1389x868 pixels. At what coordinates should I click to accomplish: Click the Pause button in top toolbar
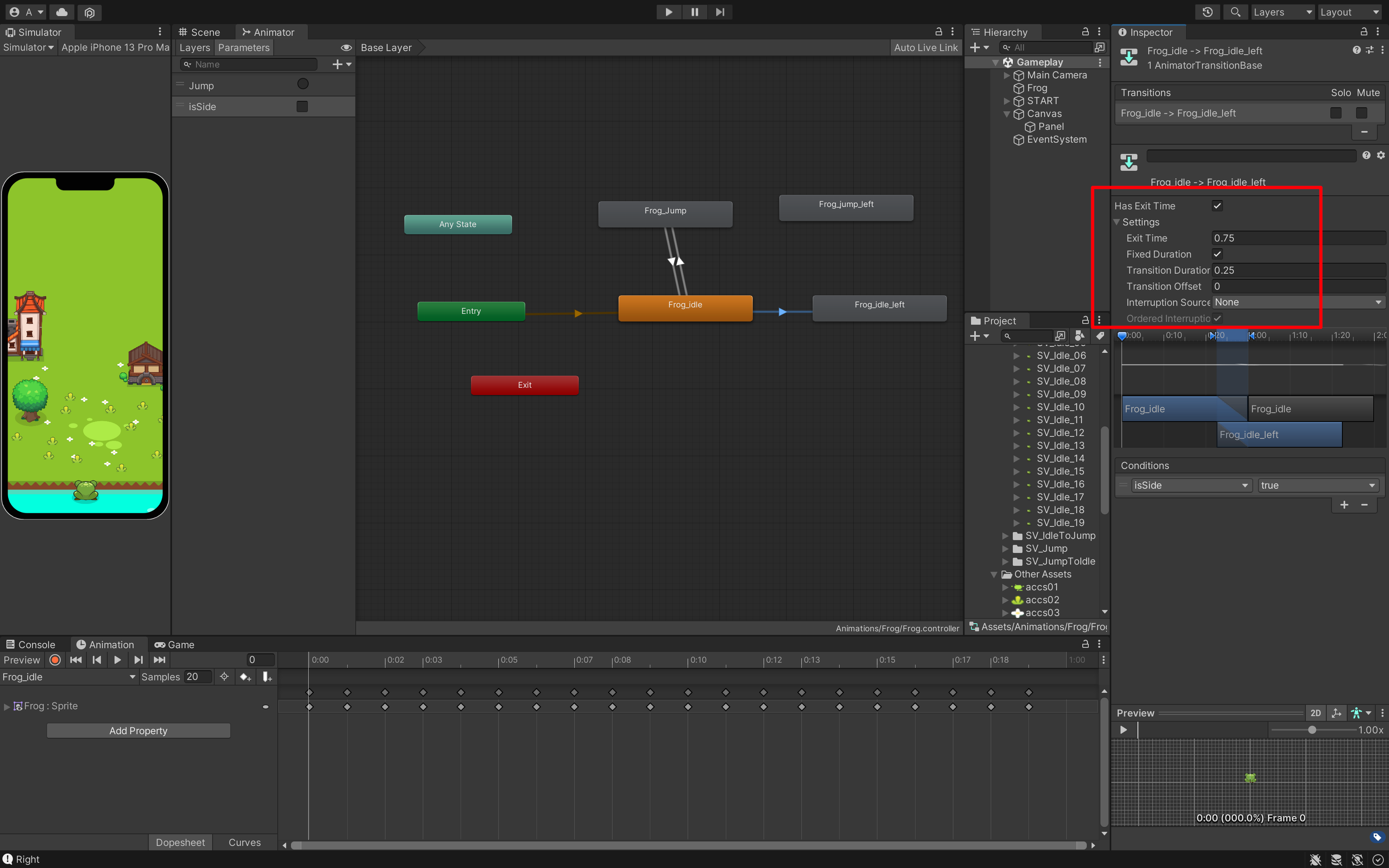[694, 12]
